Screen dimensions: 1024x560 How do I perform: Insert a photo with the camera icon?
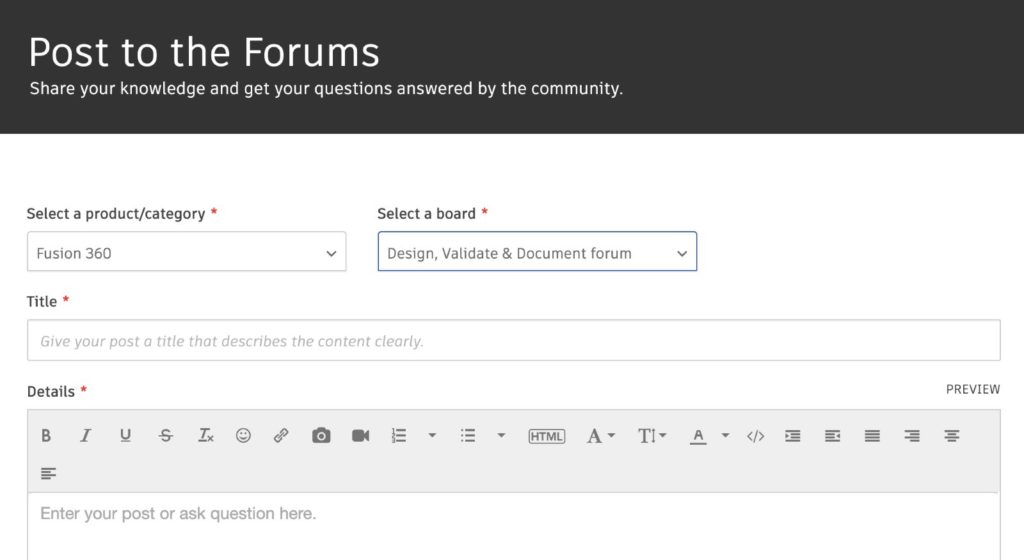point(321,436)
